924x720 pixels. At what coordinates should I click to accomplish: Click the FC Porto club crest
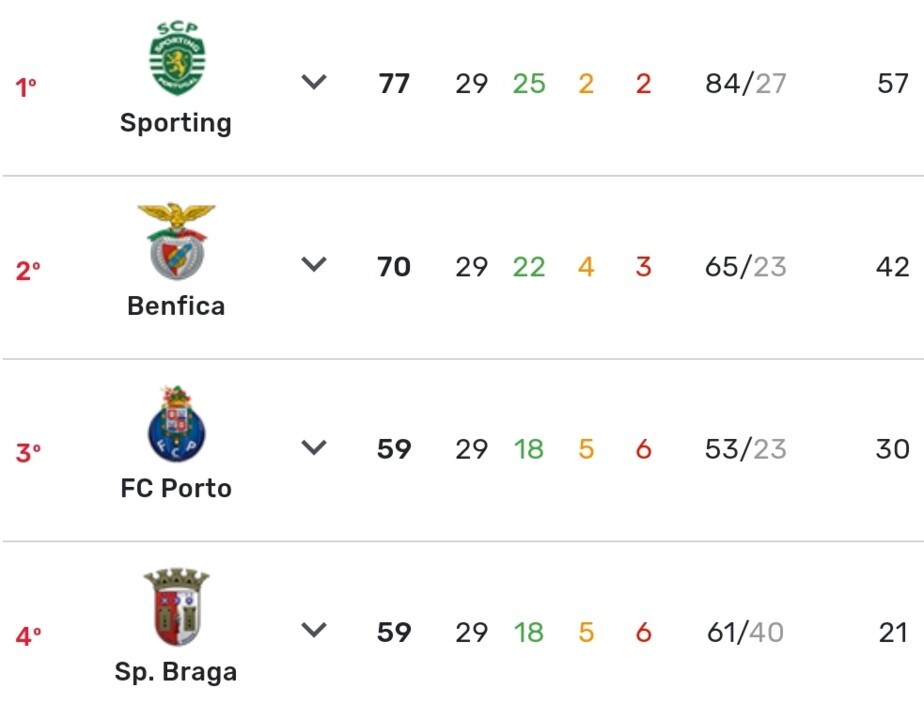176,424
